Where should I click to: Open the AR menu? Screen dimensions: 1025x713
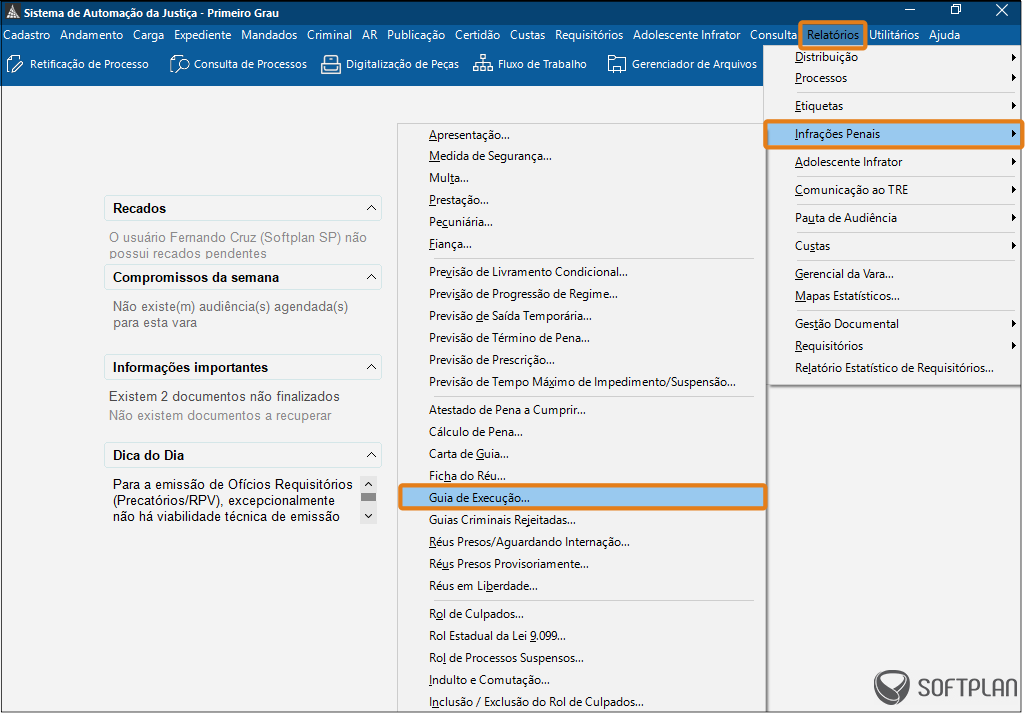click(x=369, y=35)
